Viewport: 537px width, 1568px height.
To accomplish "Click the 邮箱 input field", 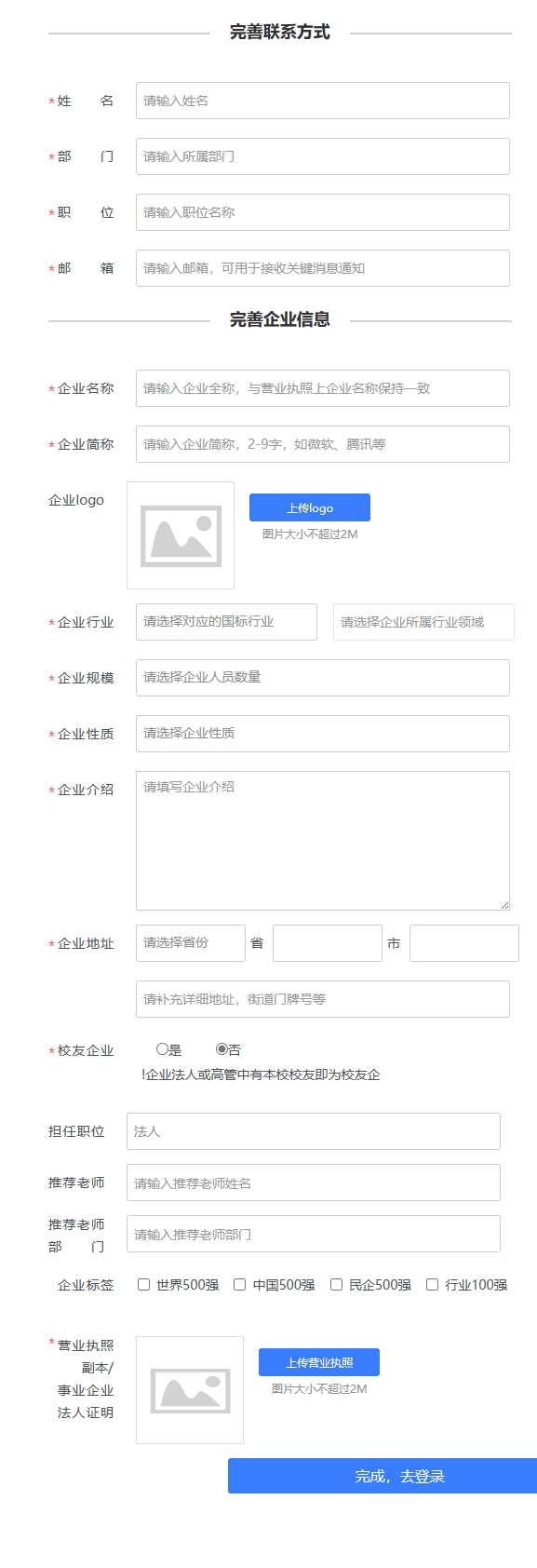I will coord(322,267).
